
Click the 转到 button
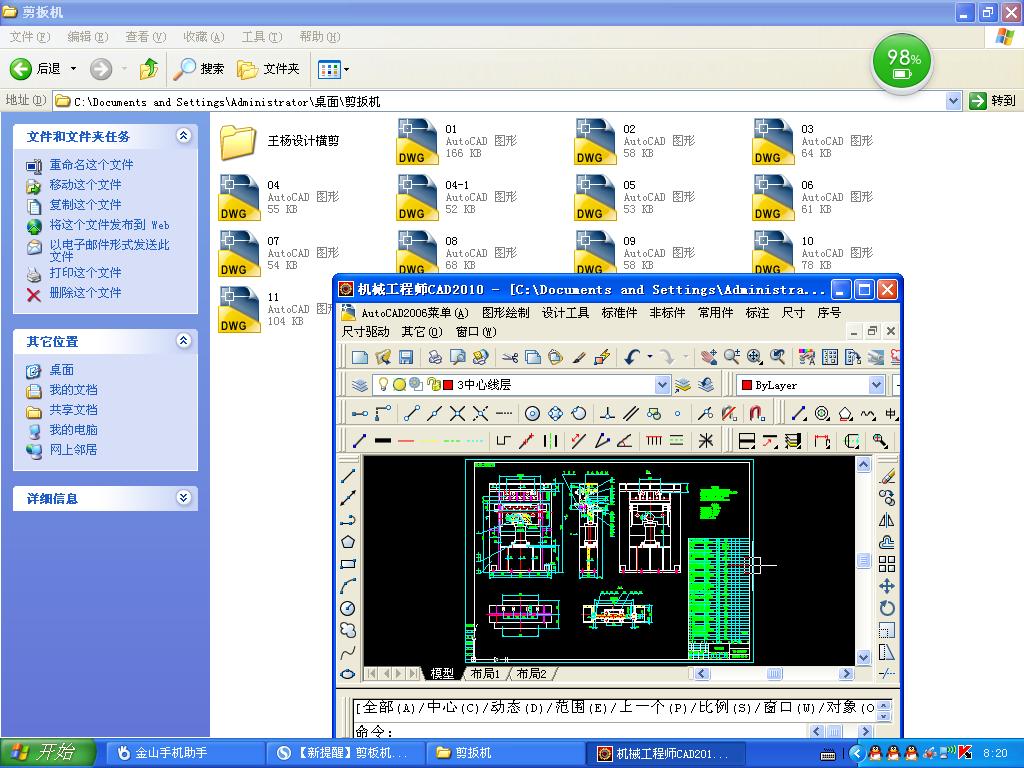point(993,101)
